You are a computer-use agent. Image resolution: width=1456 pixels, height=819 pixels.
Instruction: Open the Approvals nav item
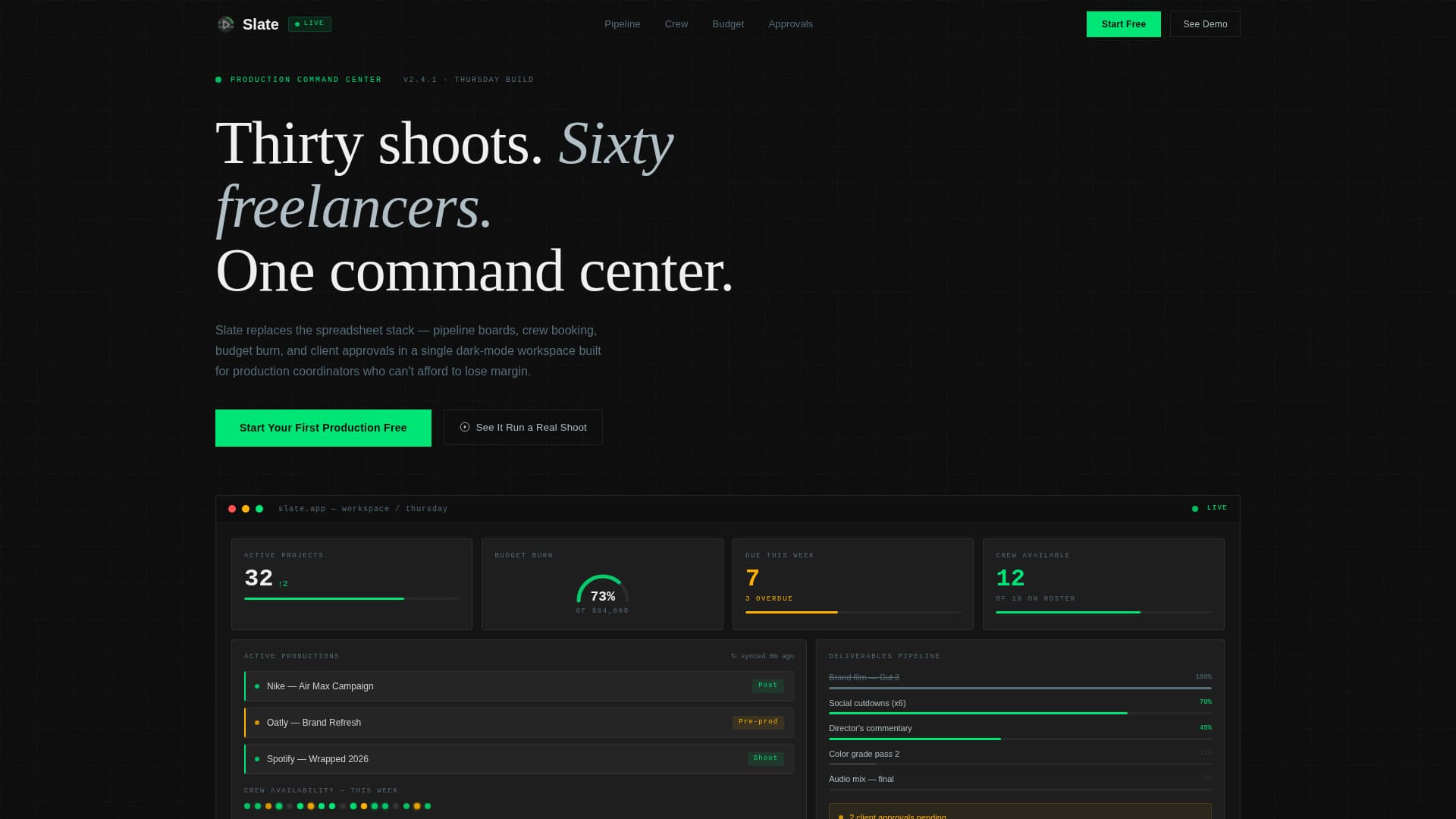pos(790,24)
